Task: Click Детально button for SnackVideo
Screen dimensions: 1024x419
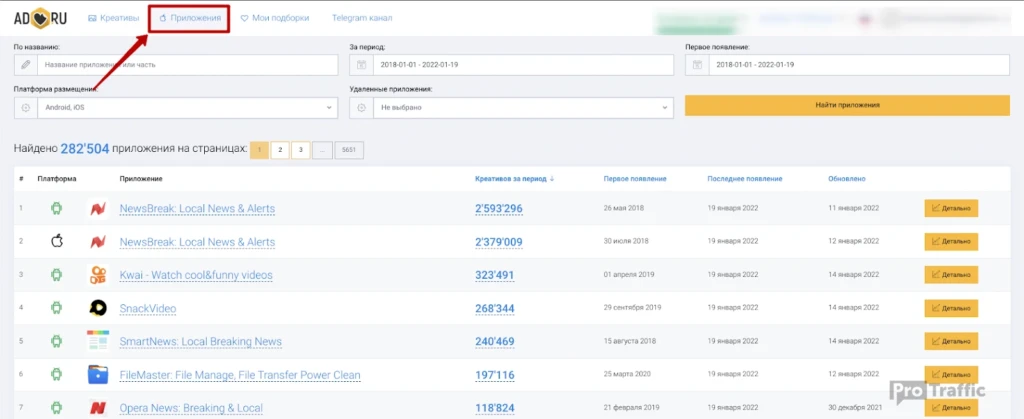Action: click(x=951, y=308)
